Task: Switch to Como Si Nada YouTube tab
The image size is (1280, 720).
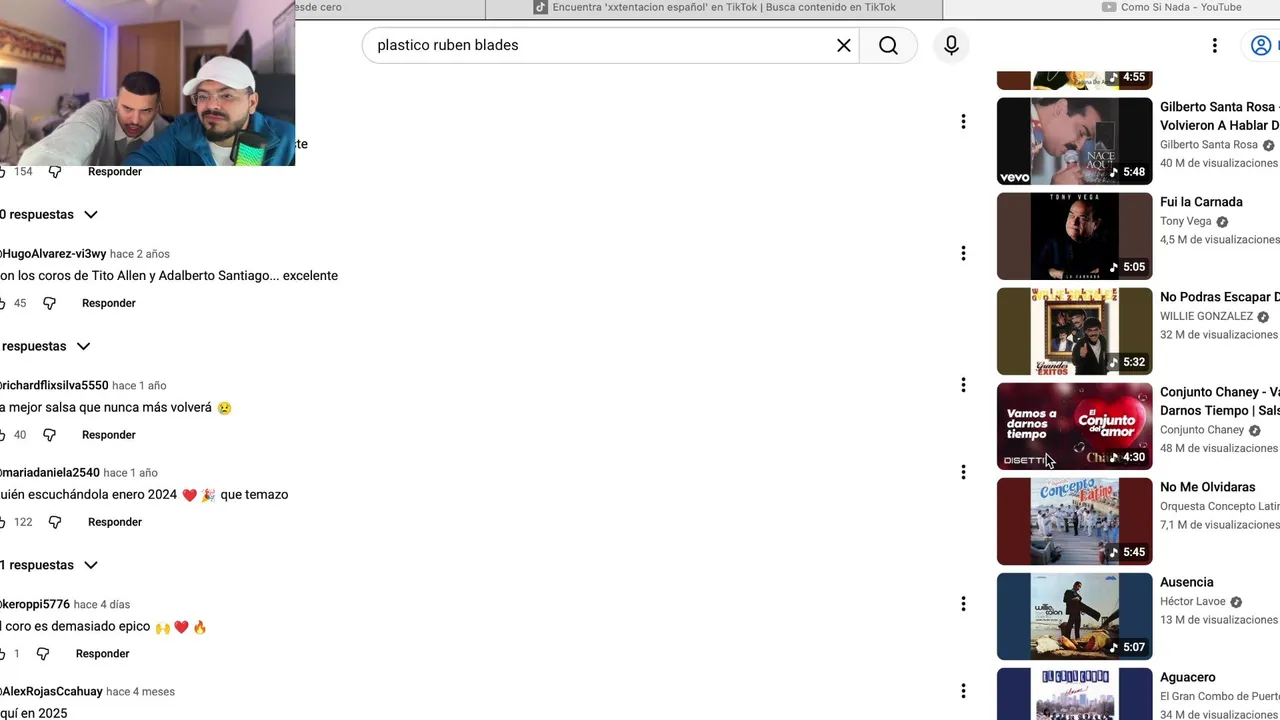Action: (x=1112, y=8)
